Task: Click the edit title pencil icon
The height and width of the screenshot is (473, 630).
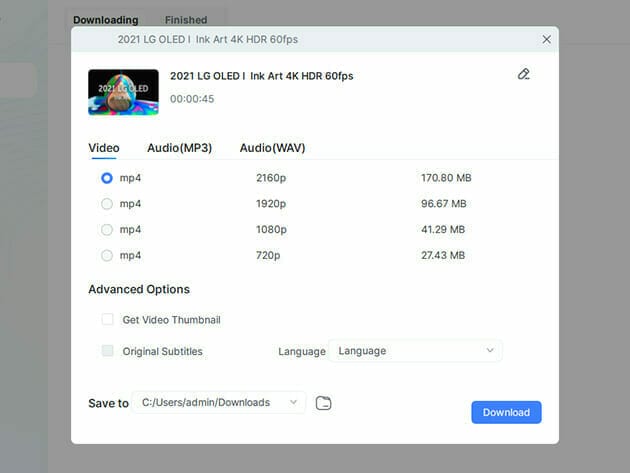Action: pyautogui.click(x=523, y=74)
